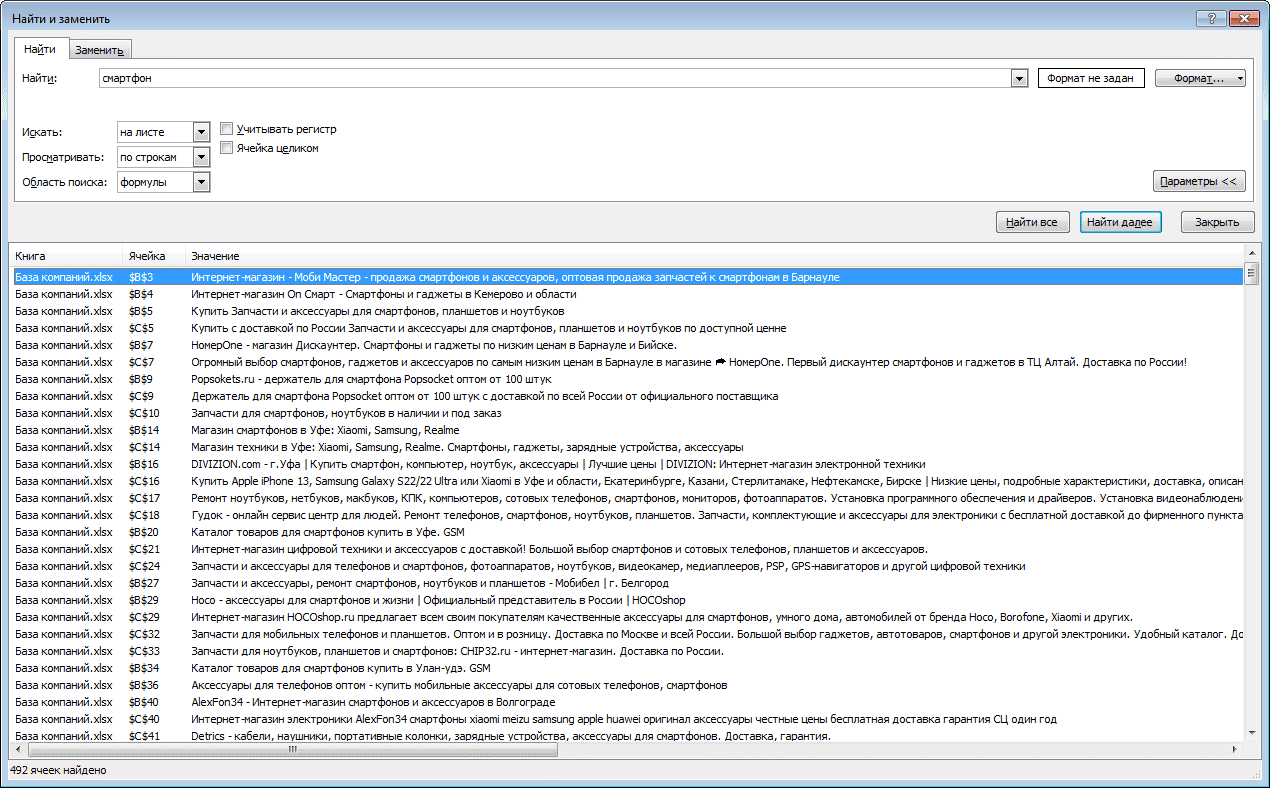Select result row for cell $C$9
1270x788 pixels.
point(627,396)
